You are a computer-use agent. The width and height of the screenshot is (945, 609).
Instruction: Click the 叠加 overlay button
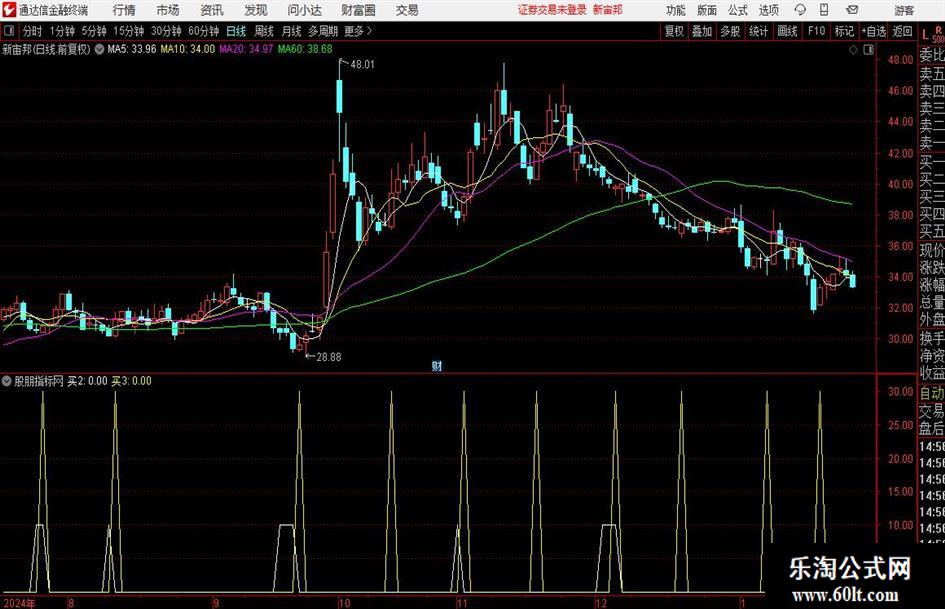[702, 31]
